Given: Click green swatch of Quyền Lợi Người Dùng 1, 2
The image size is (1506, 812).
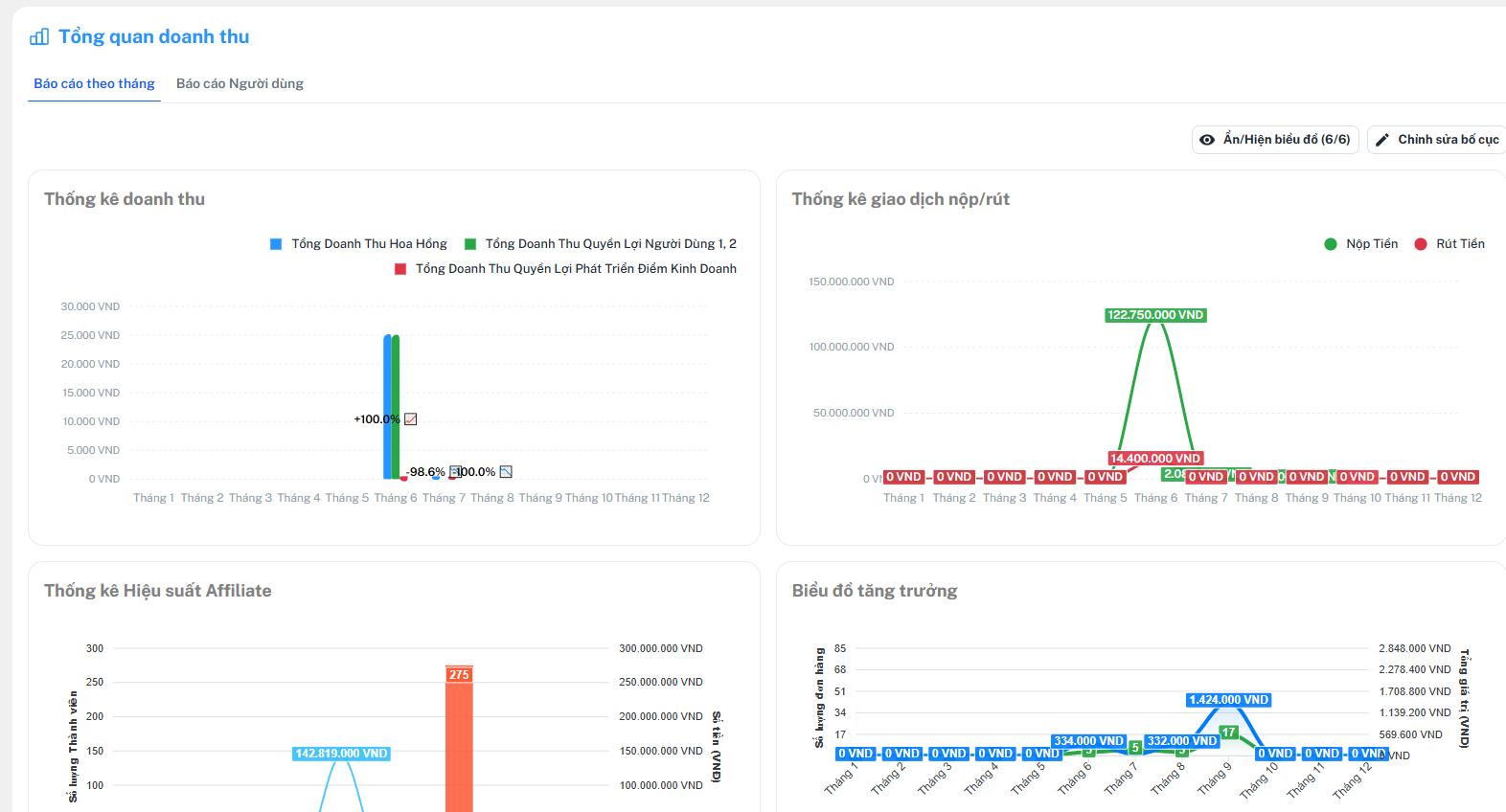Looking at the screenshot, I should coord(470,244).
